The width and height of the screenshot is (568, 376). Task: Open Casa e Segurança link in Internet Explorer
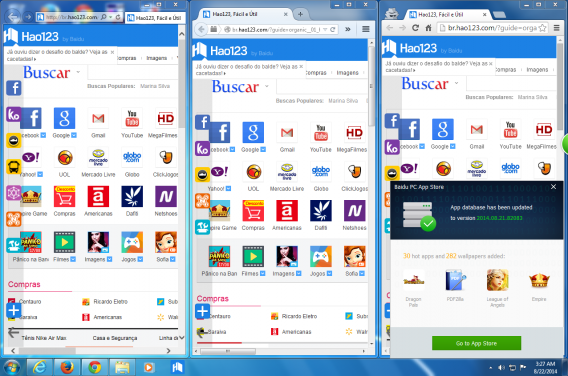(x=115, y=338)
